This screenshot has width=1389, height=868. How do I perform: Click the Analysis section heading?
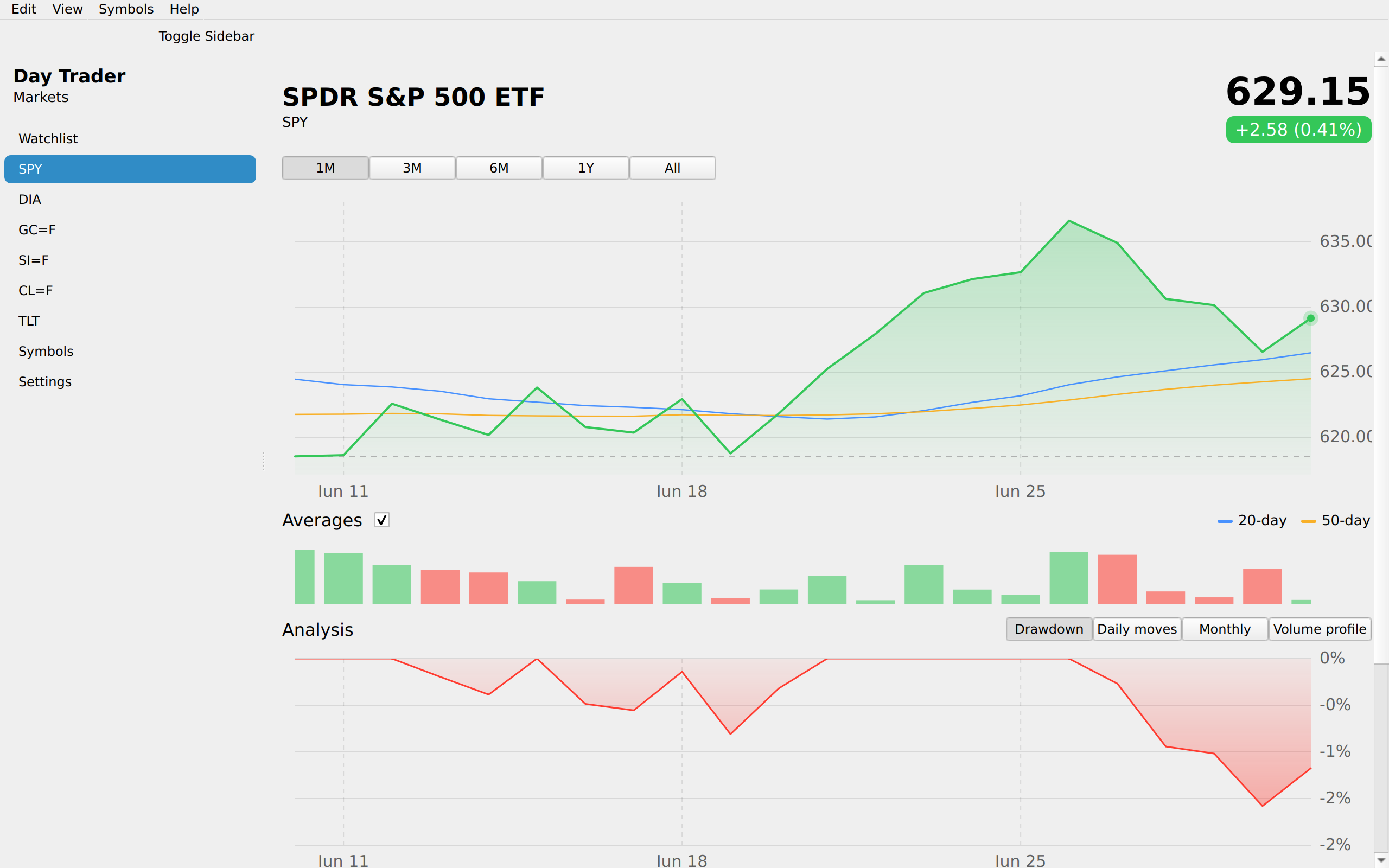tap(317, 630)
